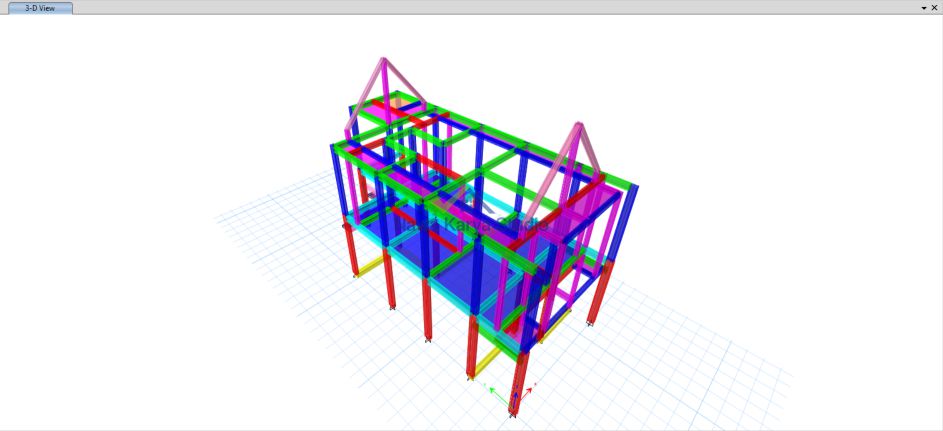Click the support under the leftmost red column

click(x=355, y=273)
